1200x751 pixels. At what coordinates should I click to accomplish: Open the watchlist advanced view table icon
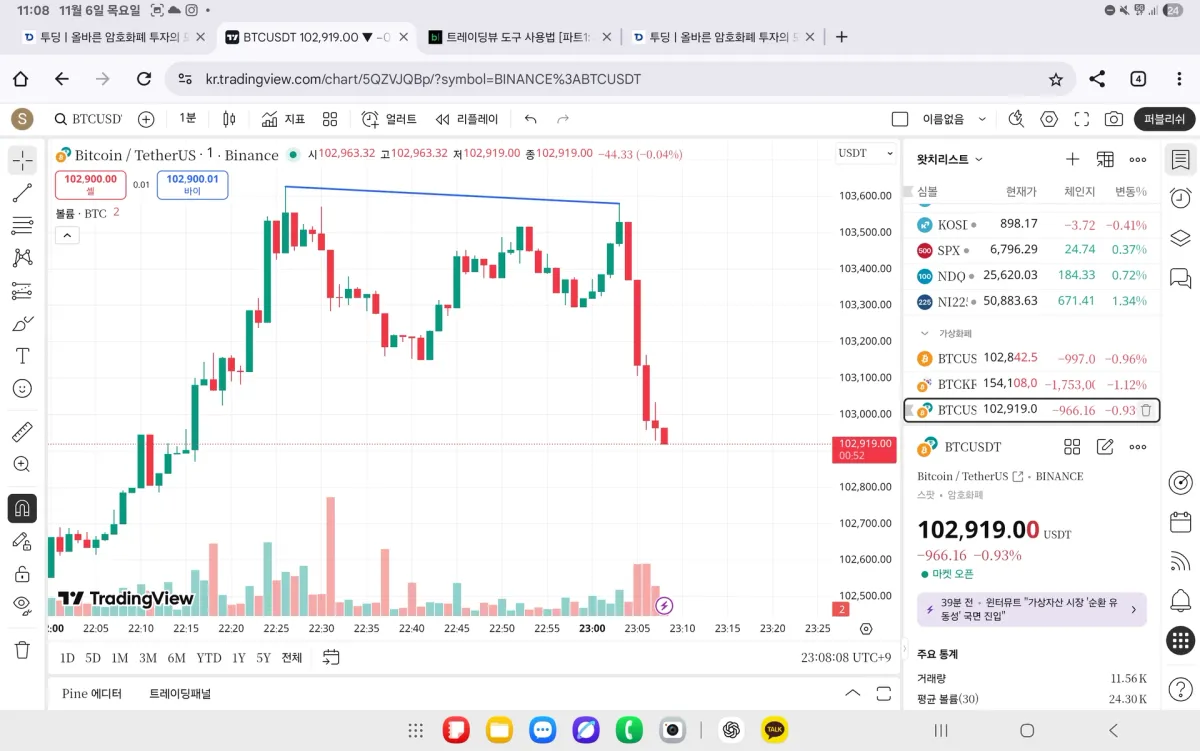(x=1105, y=159)
